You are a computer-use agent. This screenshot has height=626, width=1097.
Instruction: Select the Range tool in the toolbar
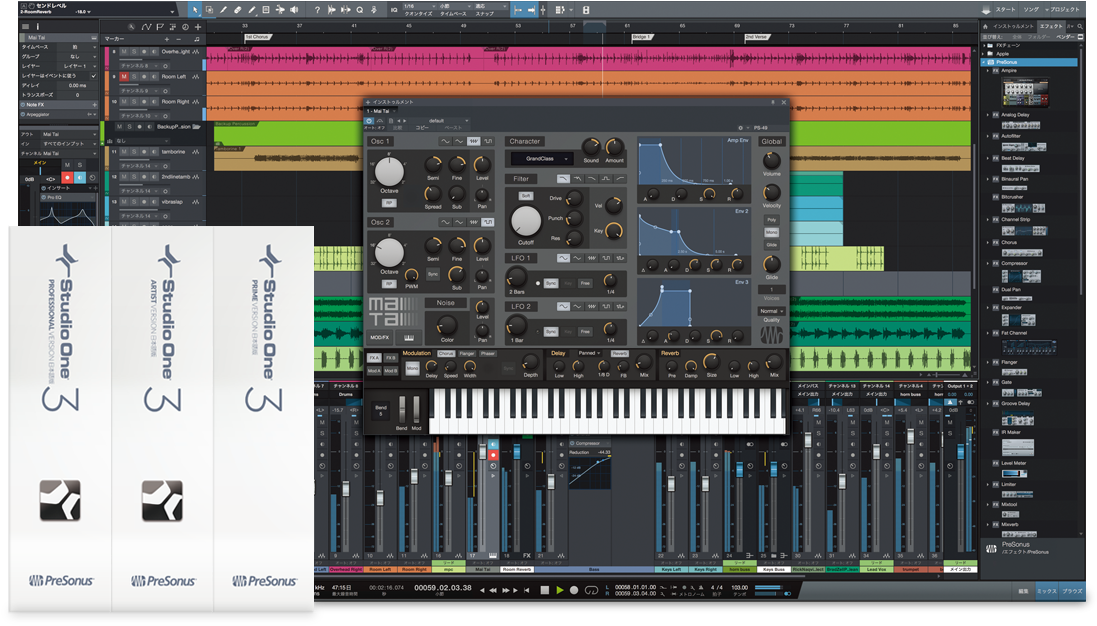click(209, 10)
